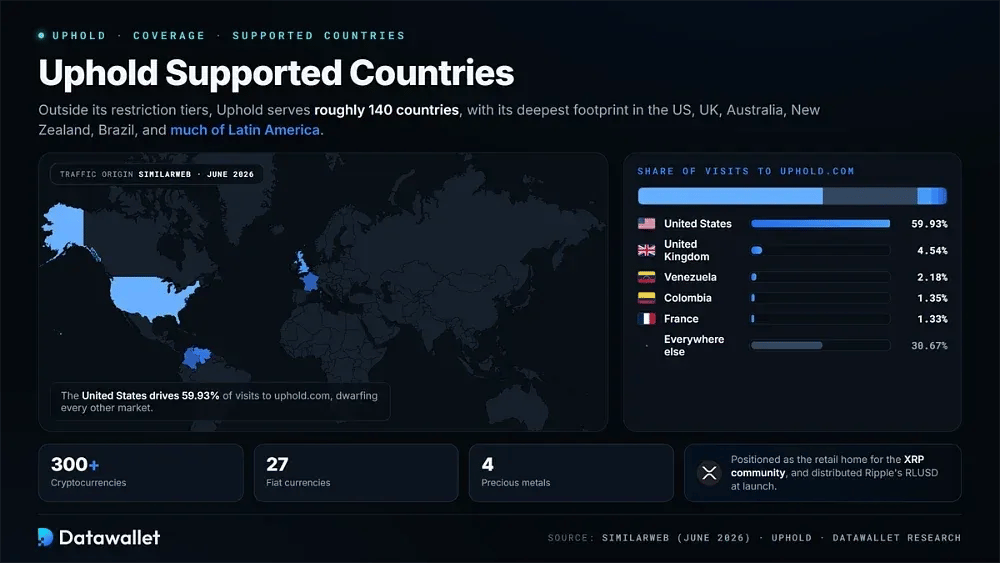Click the United States 59.93% bar
Screen dimensions: 1000x563
821,224
